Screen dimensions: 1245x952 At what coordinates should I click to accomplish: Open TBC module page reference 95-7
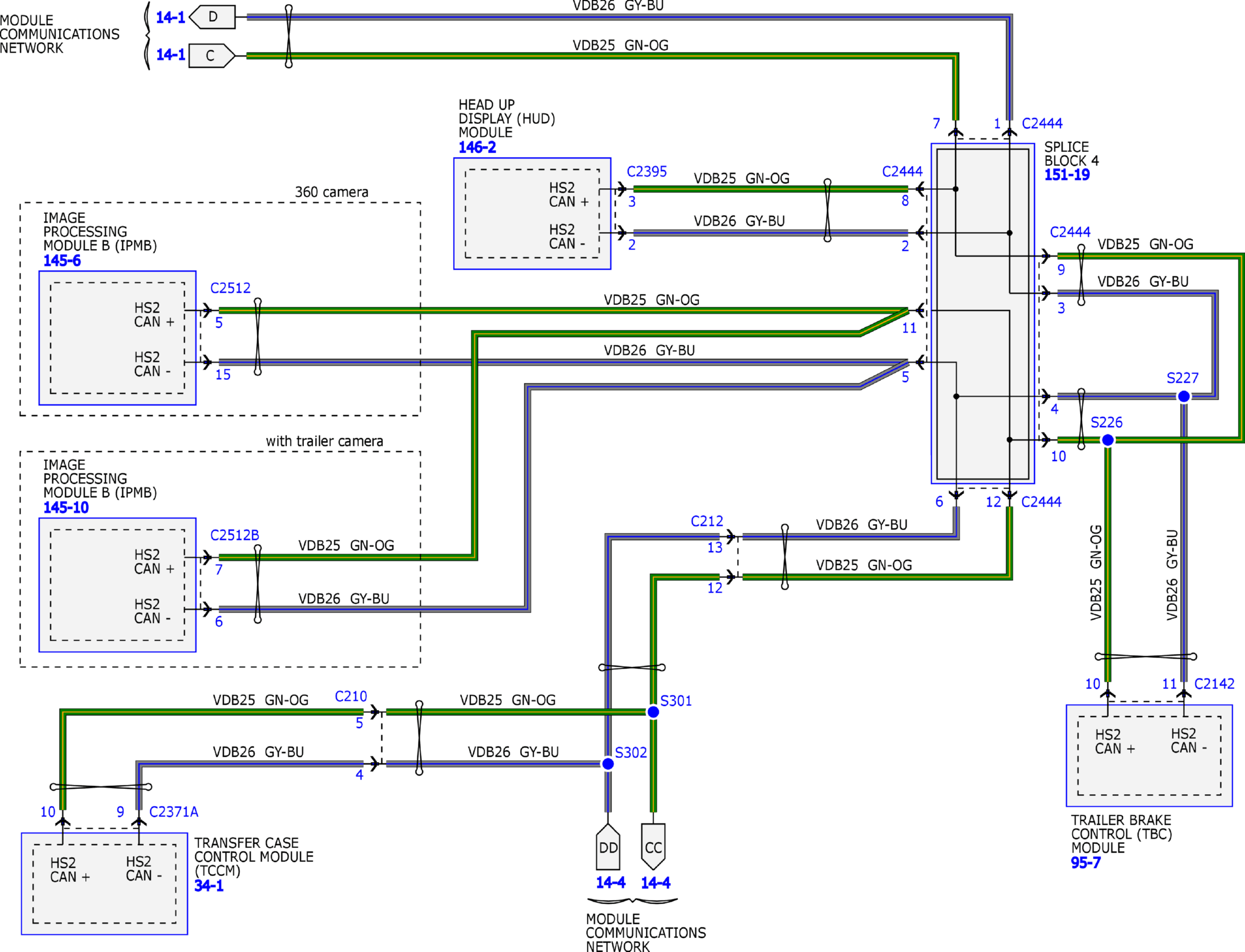pyautogui.click(x=1085, y=863)
